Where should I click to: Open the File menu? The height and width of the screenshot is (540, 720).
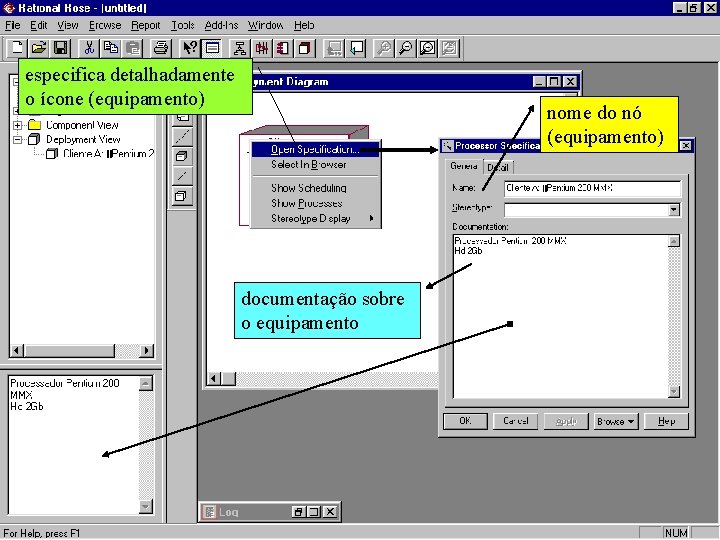click(12, 25)
